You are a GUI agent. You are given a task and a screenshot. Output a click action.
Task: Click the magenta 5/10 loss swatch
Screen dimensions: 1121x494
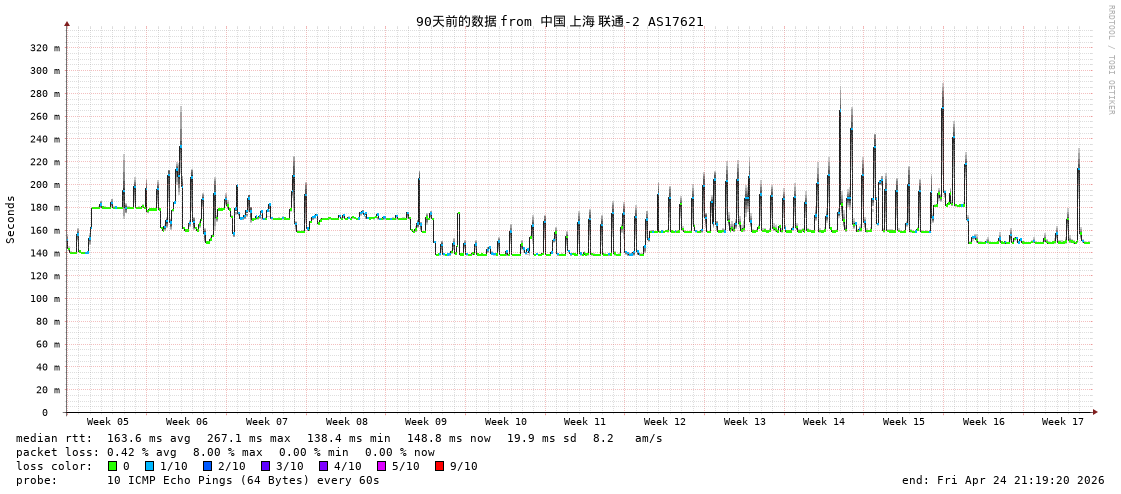tap(381, 466)
